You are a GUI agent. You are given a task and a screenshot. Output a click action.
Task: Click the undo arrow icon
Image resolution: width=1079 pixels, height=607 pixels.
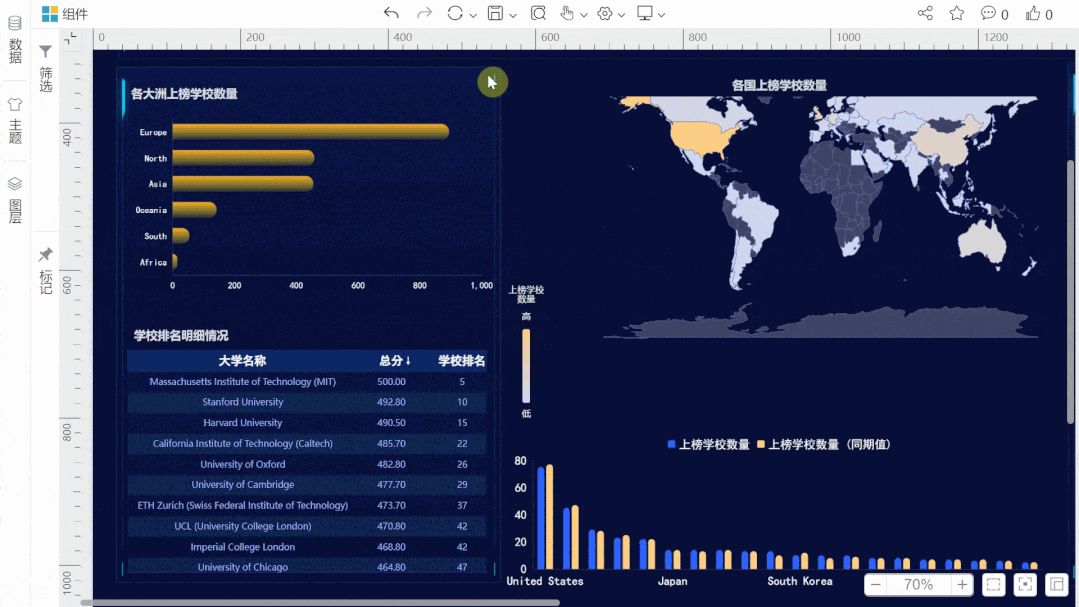(392, 13)
